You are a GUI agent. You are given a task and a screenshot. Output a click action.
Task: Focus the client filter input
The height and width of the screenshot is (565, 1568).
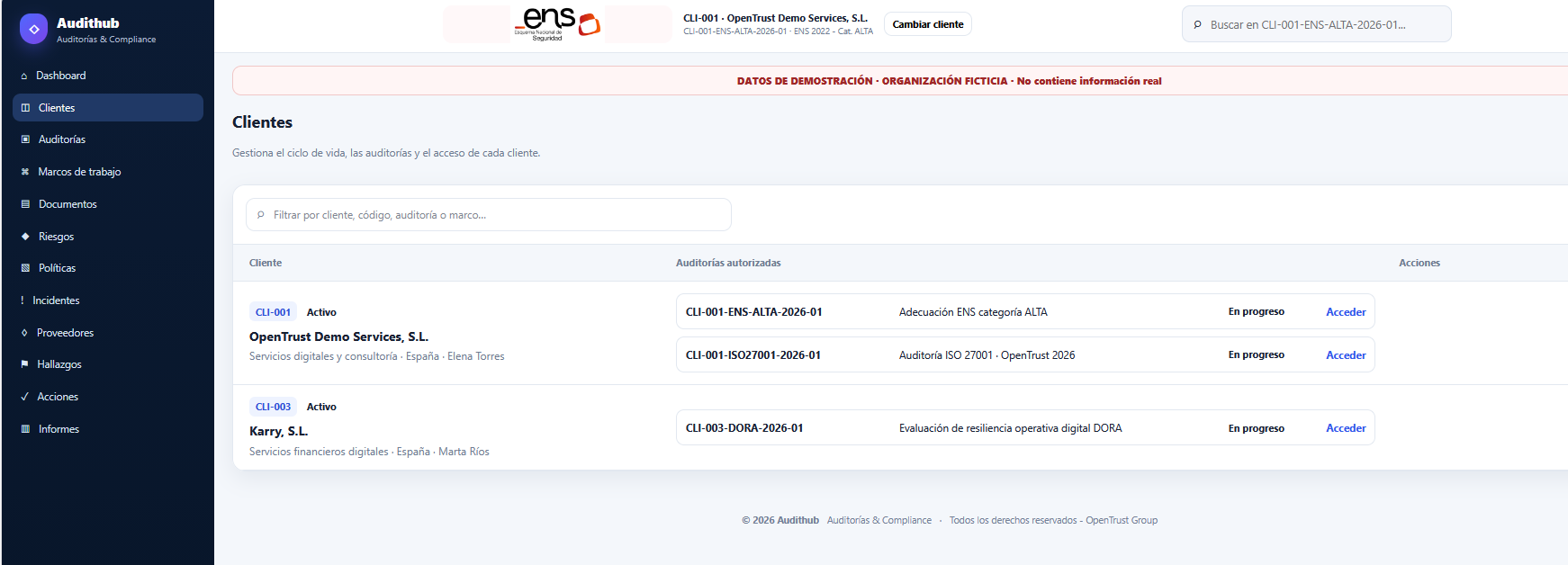[489, 215]
